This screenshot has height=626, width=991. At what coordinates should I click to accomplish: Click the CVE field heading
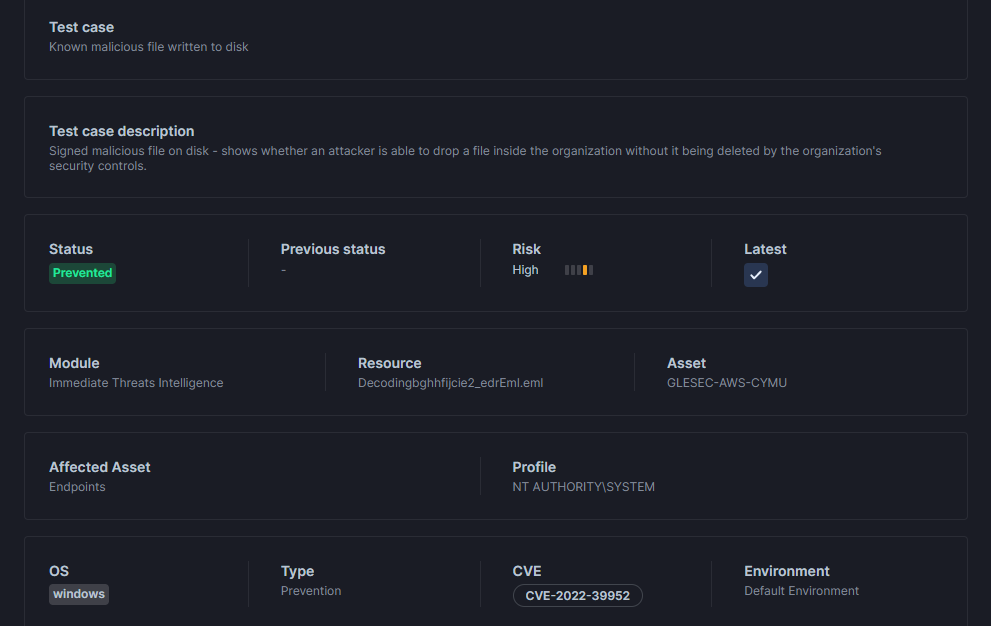(x=526, y=571)
